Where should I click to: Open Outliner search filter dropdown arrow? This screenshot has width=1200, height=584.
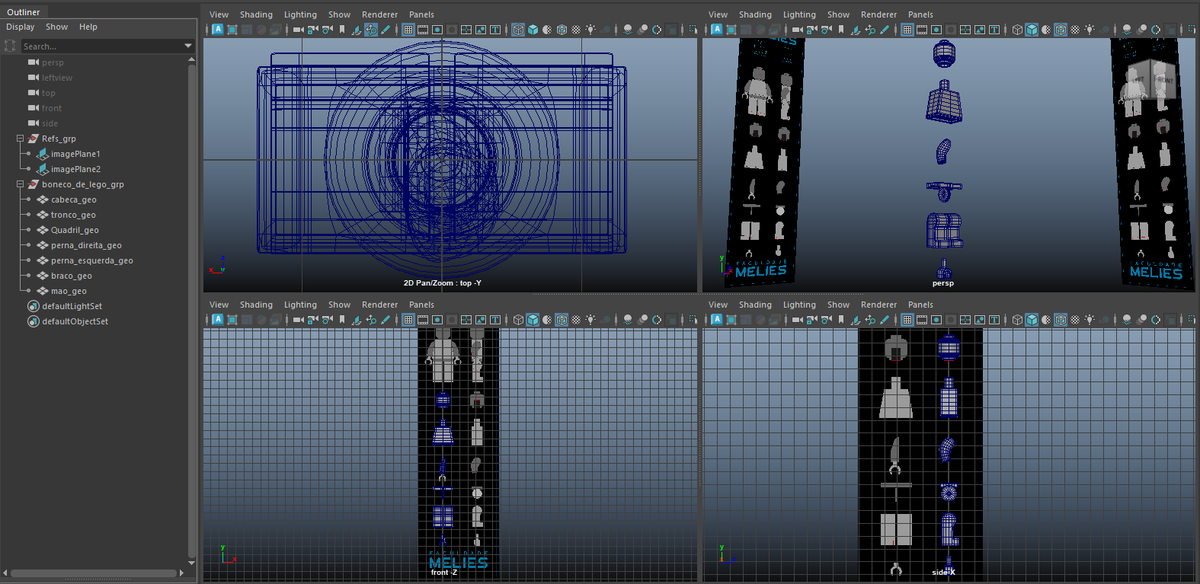(188, 46)
